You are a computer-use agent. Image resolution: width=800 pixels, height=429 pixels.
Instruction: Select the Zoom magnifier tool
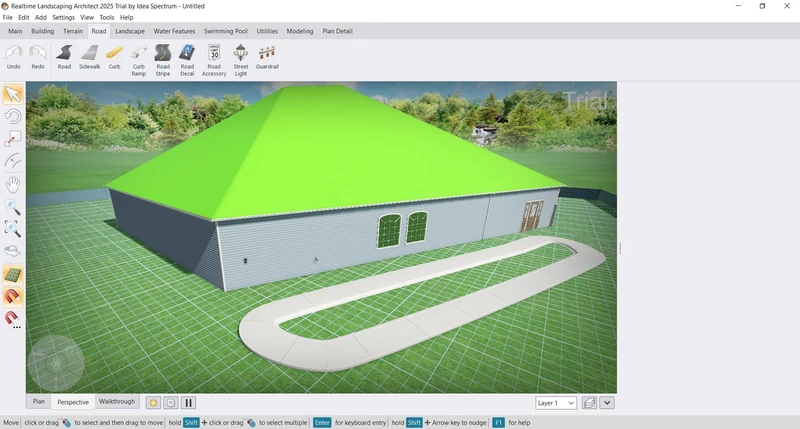coord(13,207)
